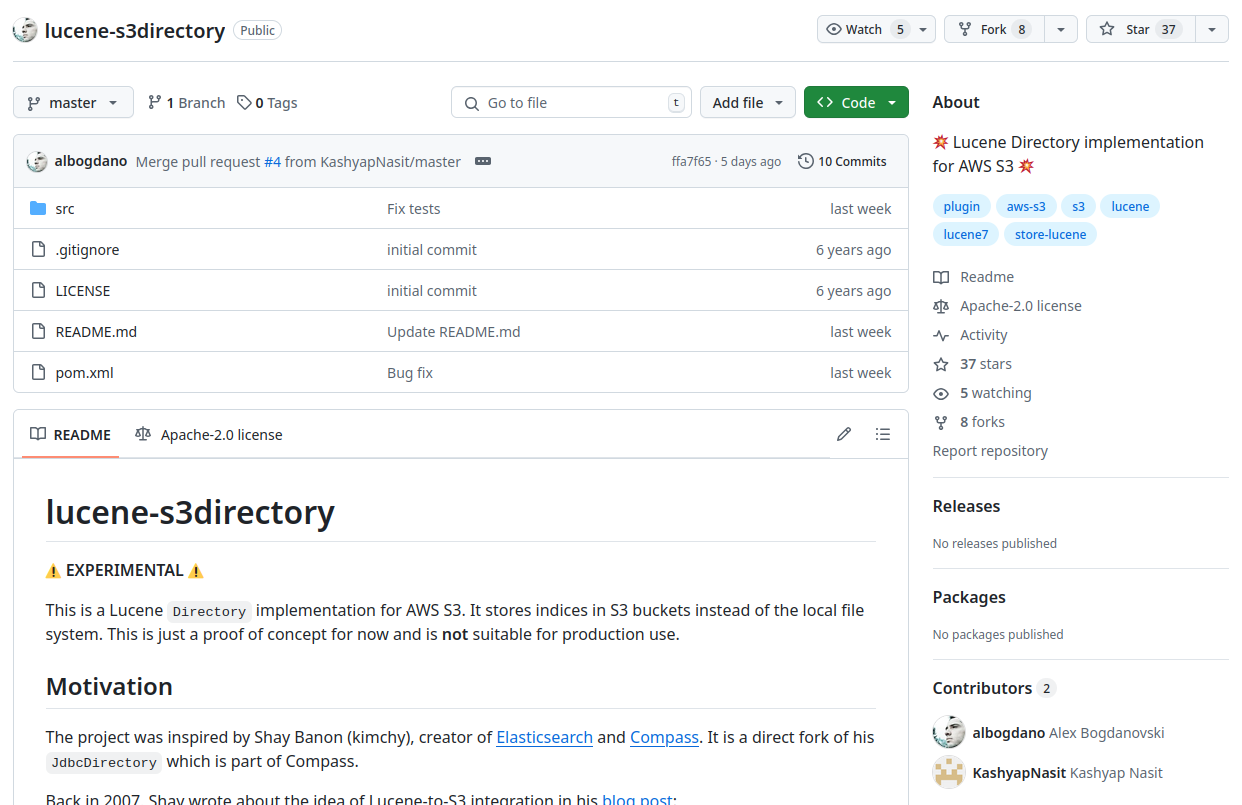The height and width of the screenshot is (805, 1242).
Task: Open the blog post link in README
Action: (637, 798)
